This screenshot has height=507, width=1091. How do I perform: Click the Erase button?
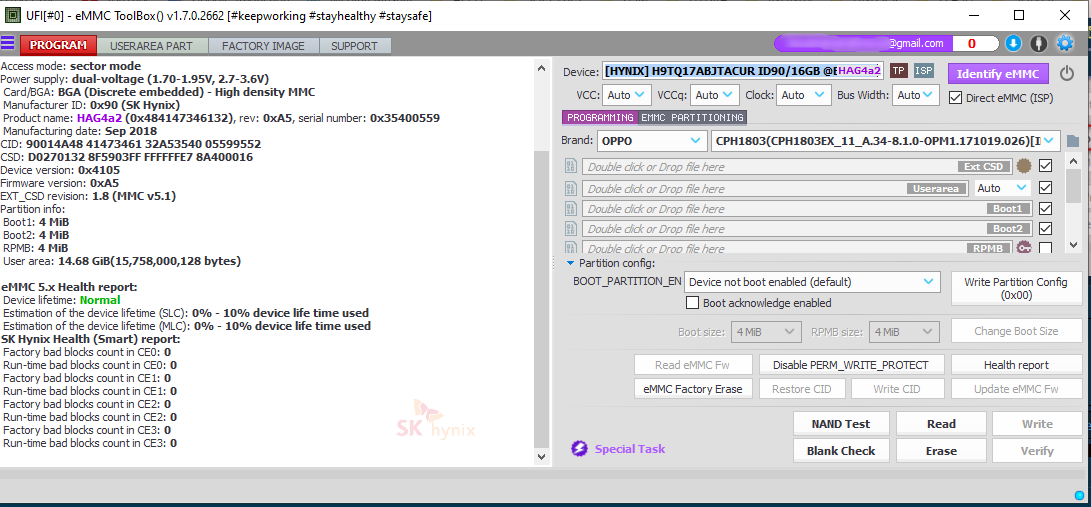[x=941, y=451]
